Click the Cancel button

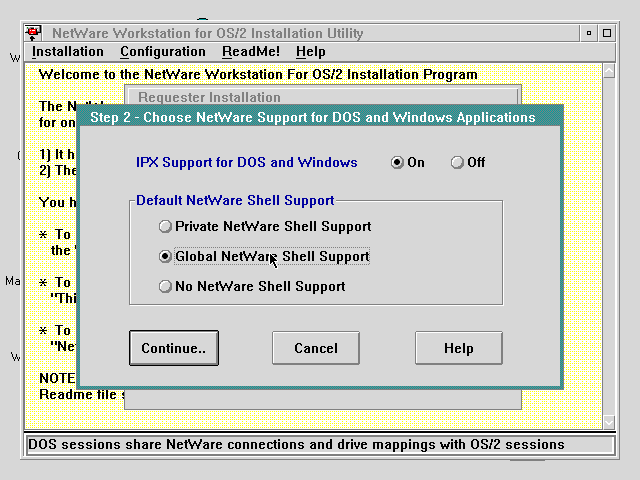click(316, 348)
